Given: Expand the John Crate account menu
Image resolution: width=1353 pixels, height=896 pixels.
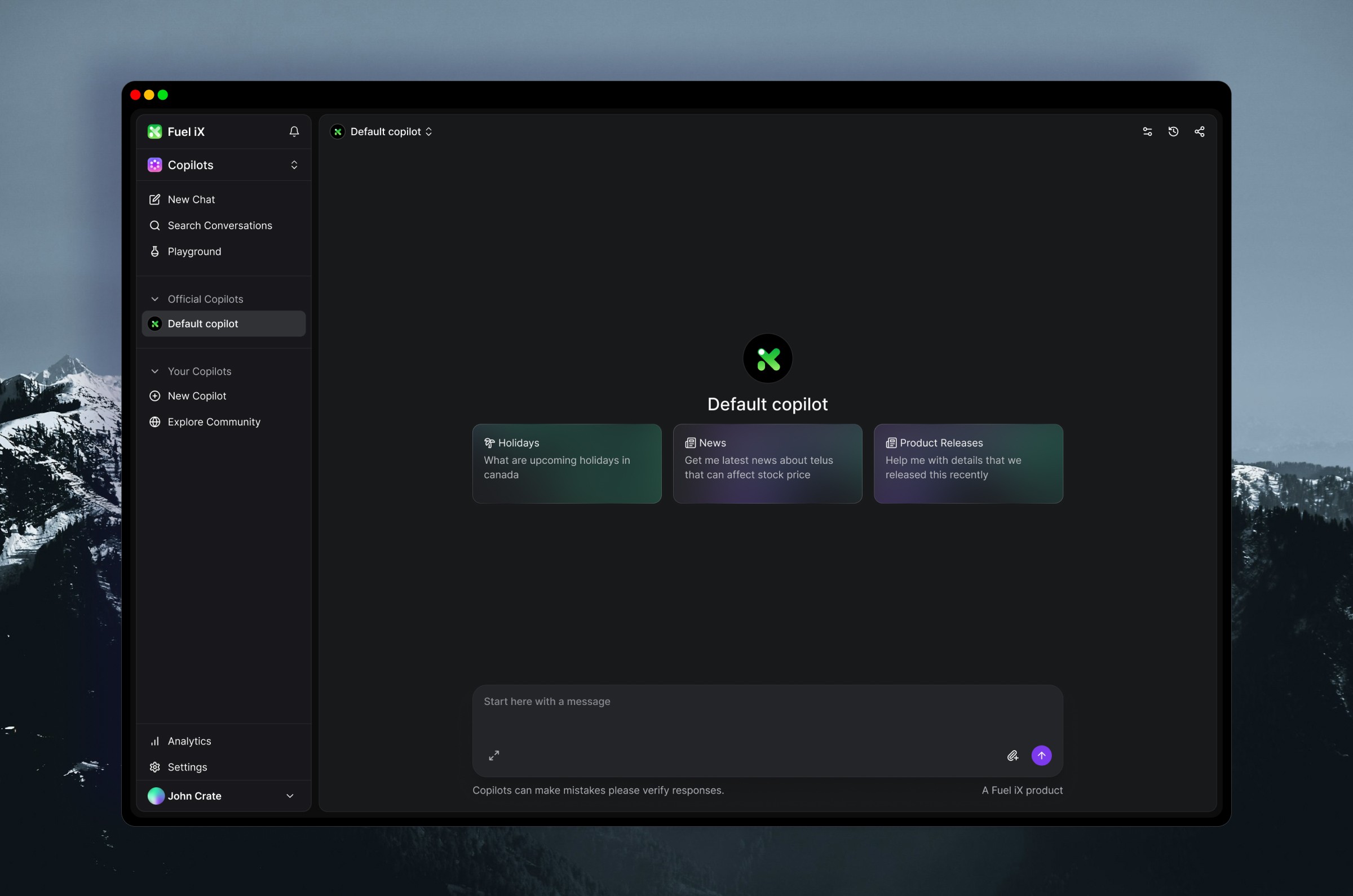Looking at the screenshot, I should 290,796.
